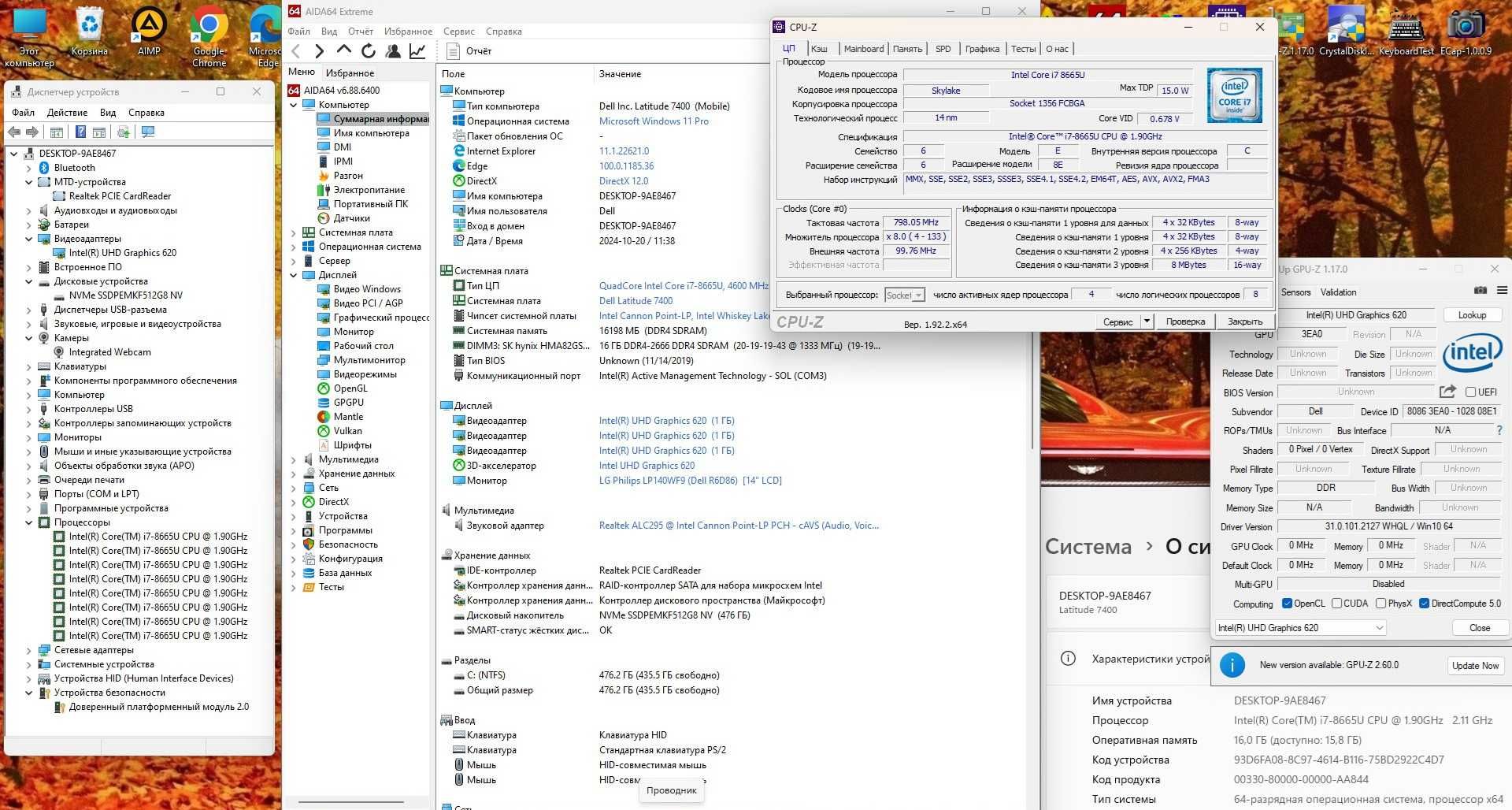Screen dimensions: 1512x810
Task: Click the forward arrow in AIDA64 toolbar
Action: tap(319, 51)
